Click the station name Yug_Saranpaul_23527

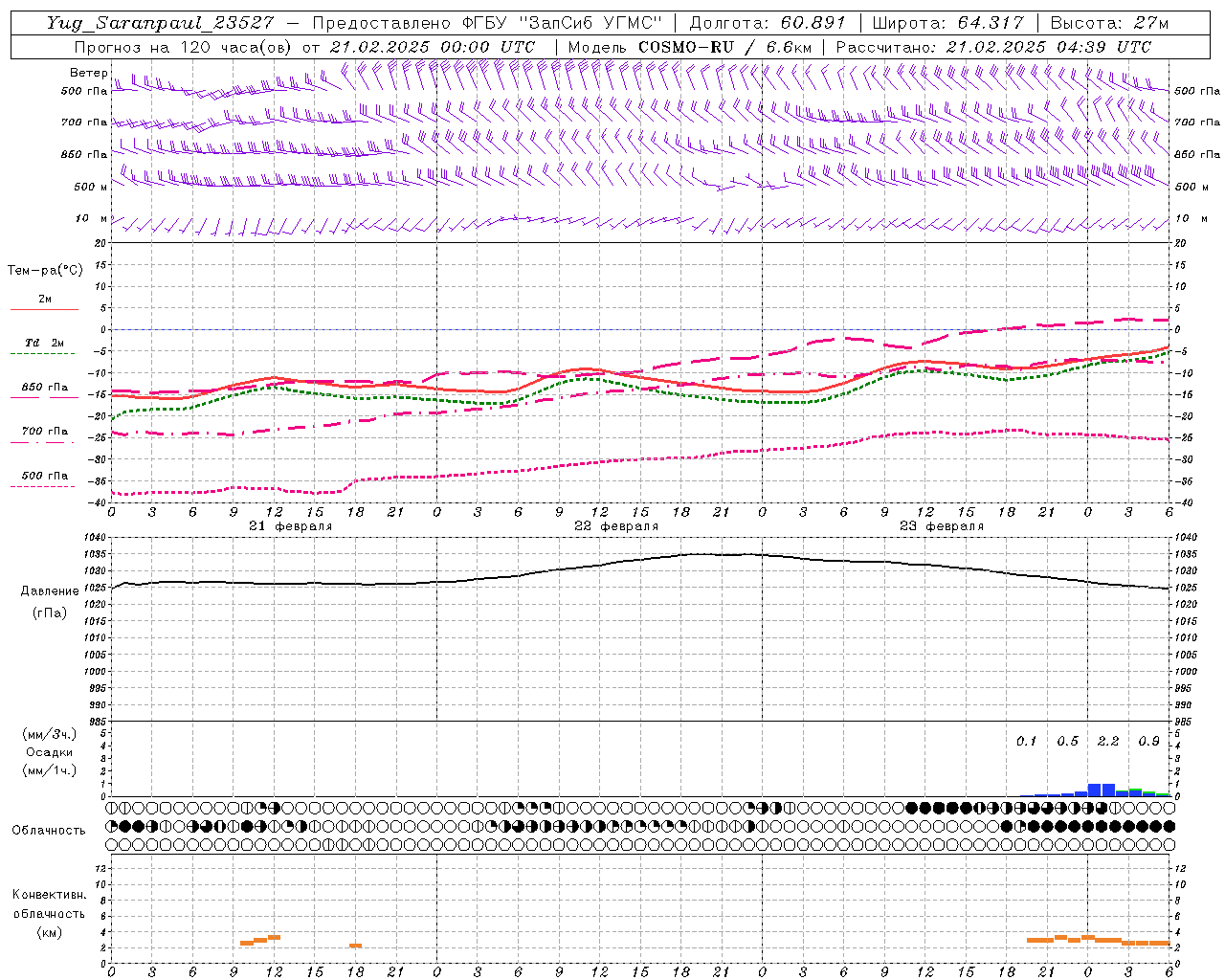[x=160, y=22]
